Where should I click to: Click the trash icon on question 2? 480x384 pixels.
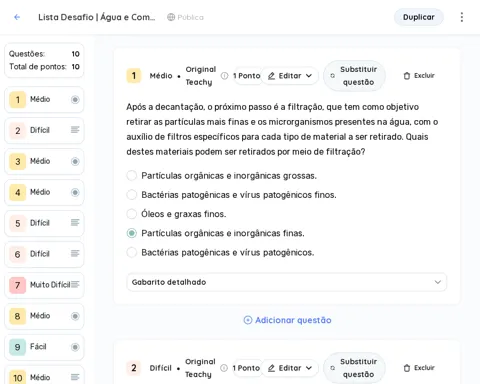pyautogui.click(x=407, y=368)
